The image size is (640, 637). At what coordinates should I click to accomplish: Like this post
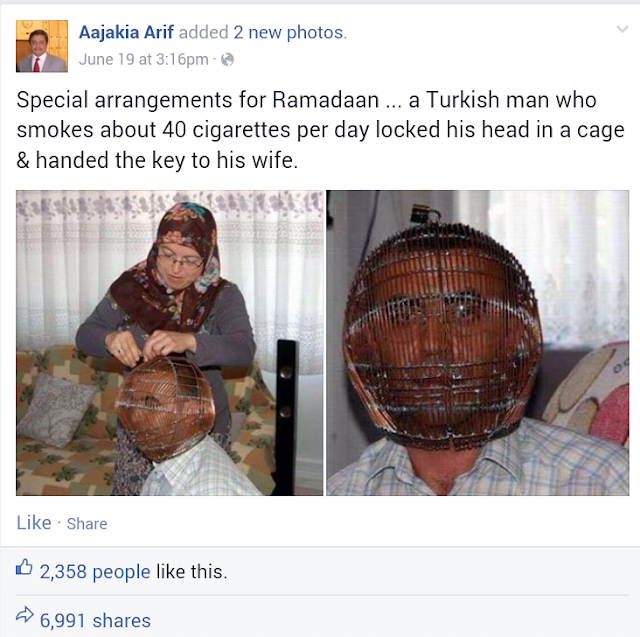(x=34, y=523)
